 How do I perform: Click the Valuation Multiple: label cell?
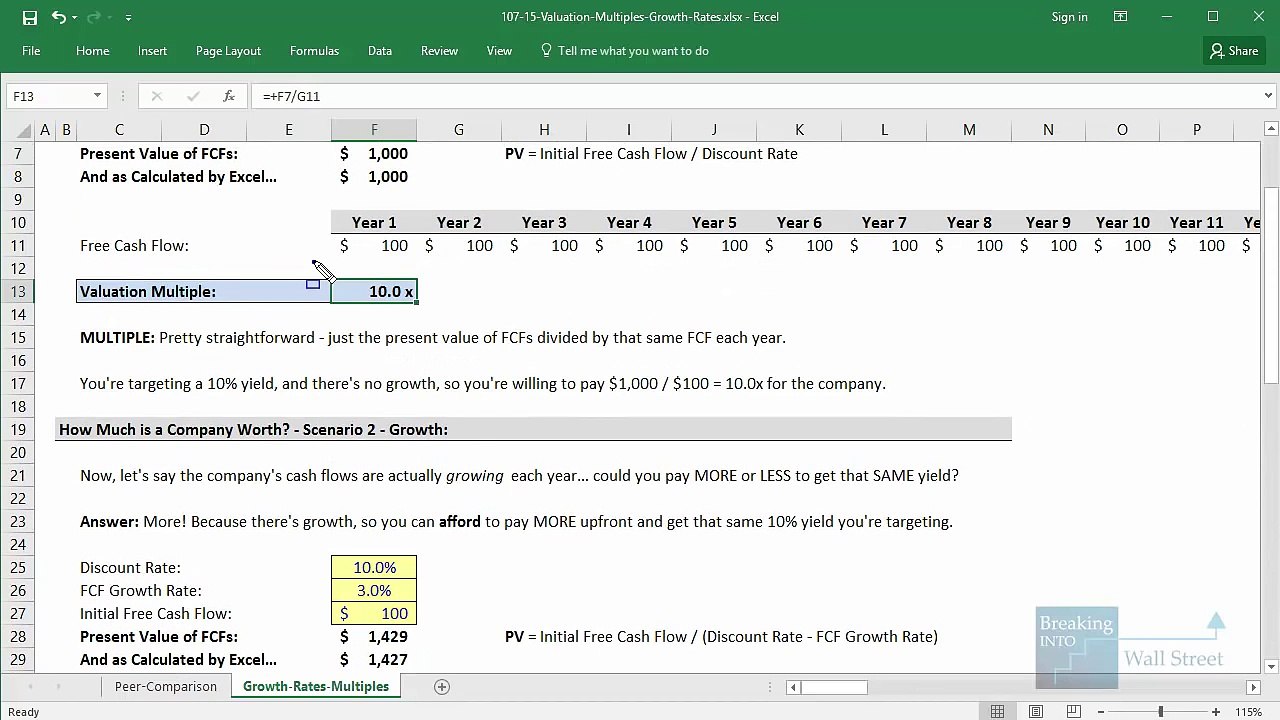(x=204, y=292)
